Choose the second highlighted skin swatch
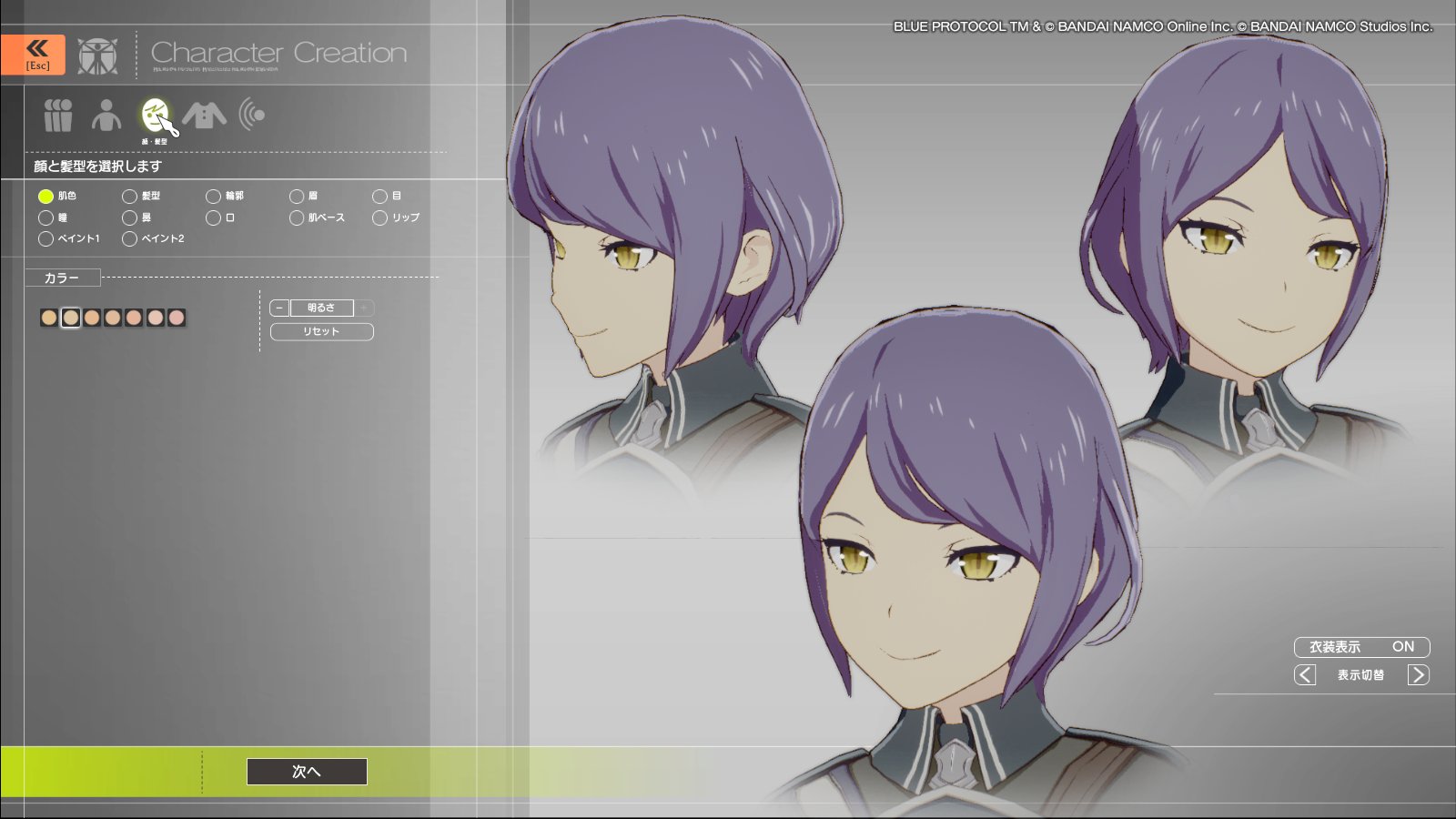Viewport: 1456px width, 819px height. tap(70, 318)
